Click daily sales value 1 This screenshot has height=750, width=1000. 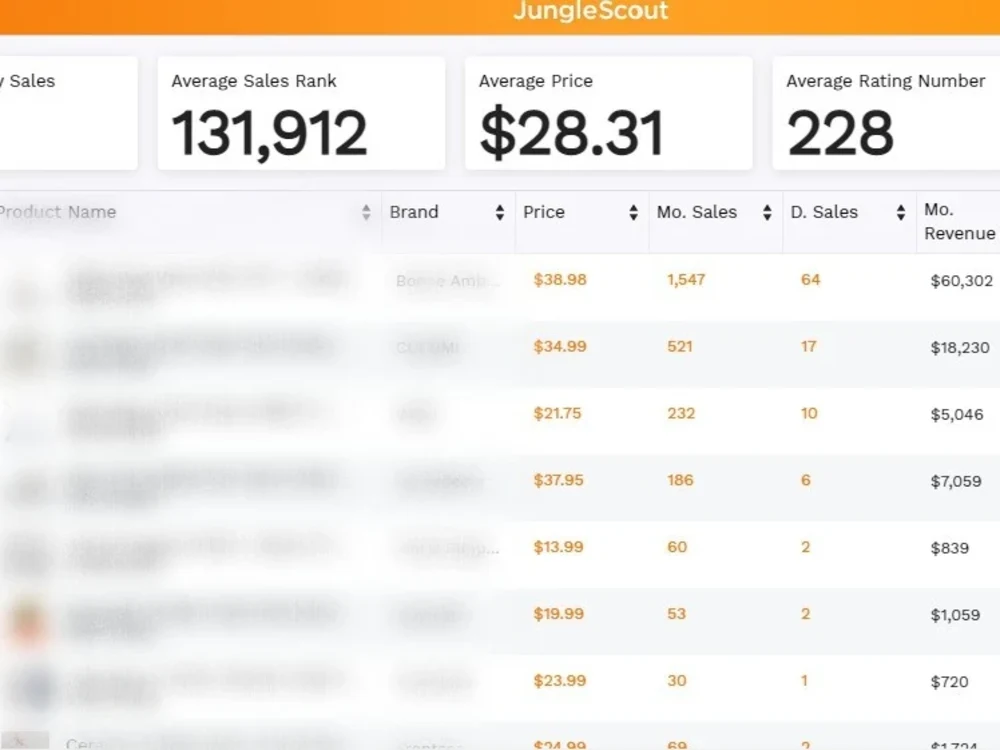(x=804, y=681)
